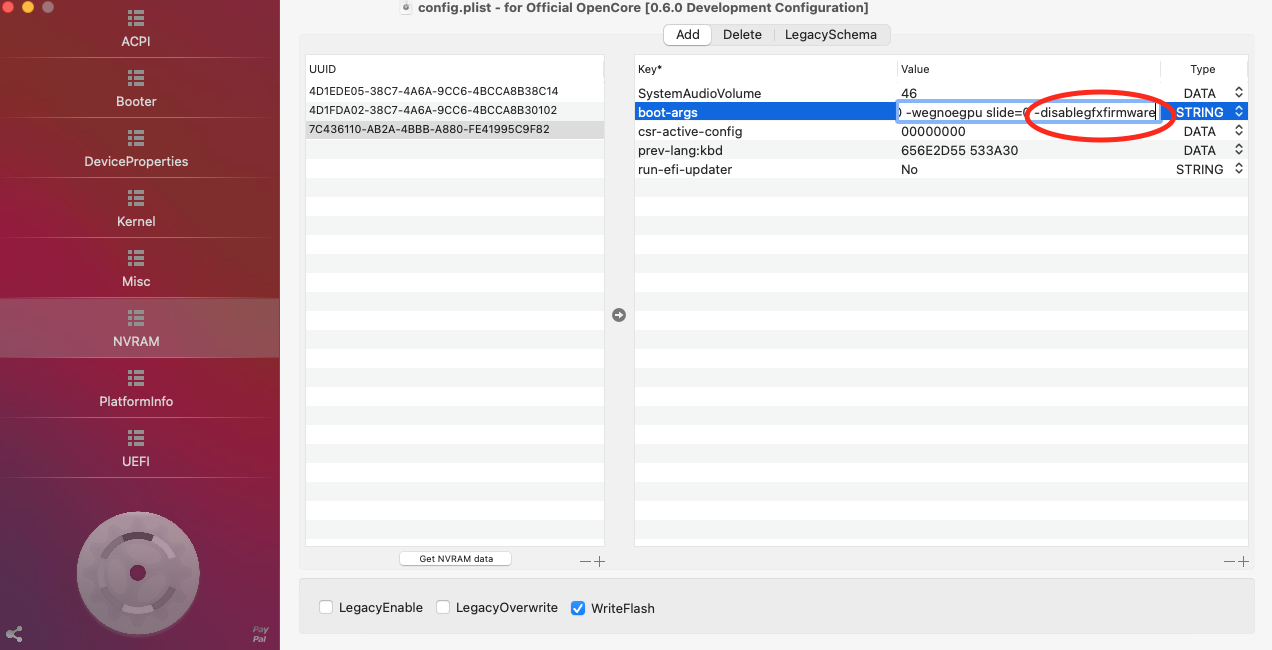The height and width of the screenshot is (650, 1272).
Task: Switch to the LegacySchema tab
Action: [x=830, y=34]
